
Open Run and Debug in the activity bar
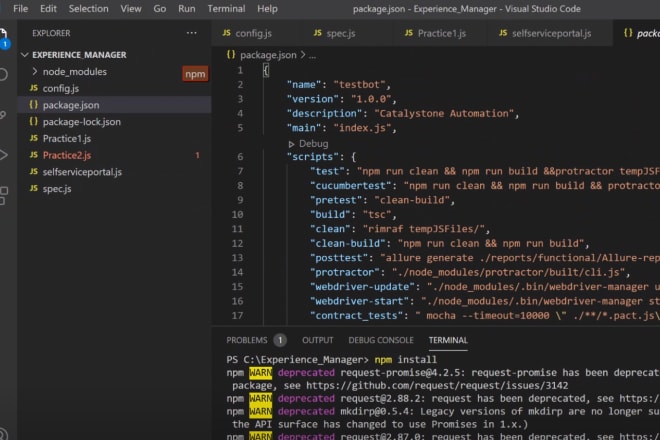point(4,155)
